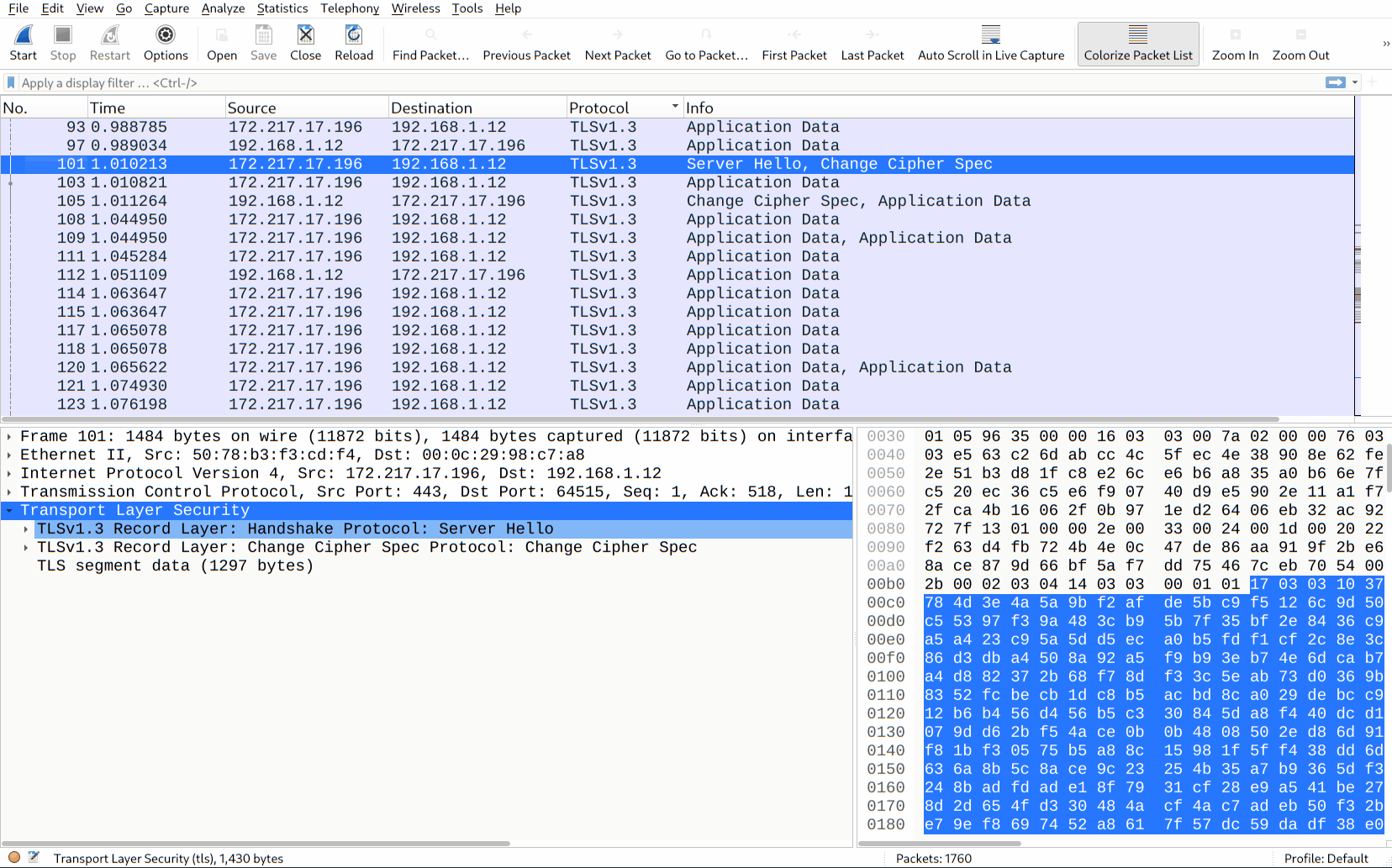Open capture file properties status icon
Viewport: 1392px width, 868px height.
click(x=34, y=858)
